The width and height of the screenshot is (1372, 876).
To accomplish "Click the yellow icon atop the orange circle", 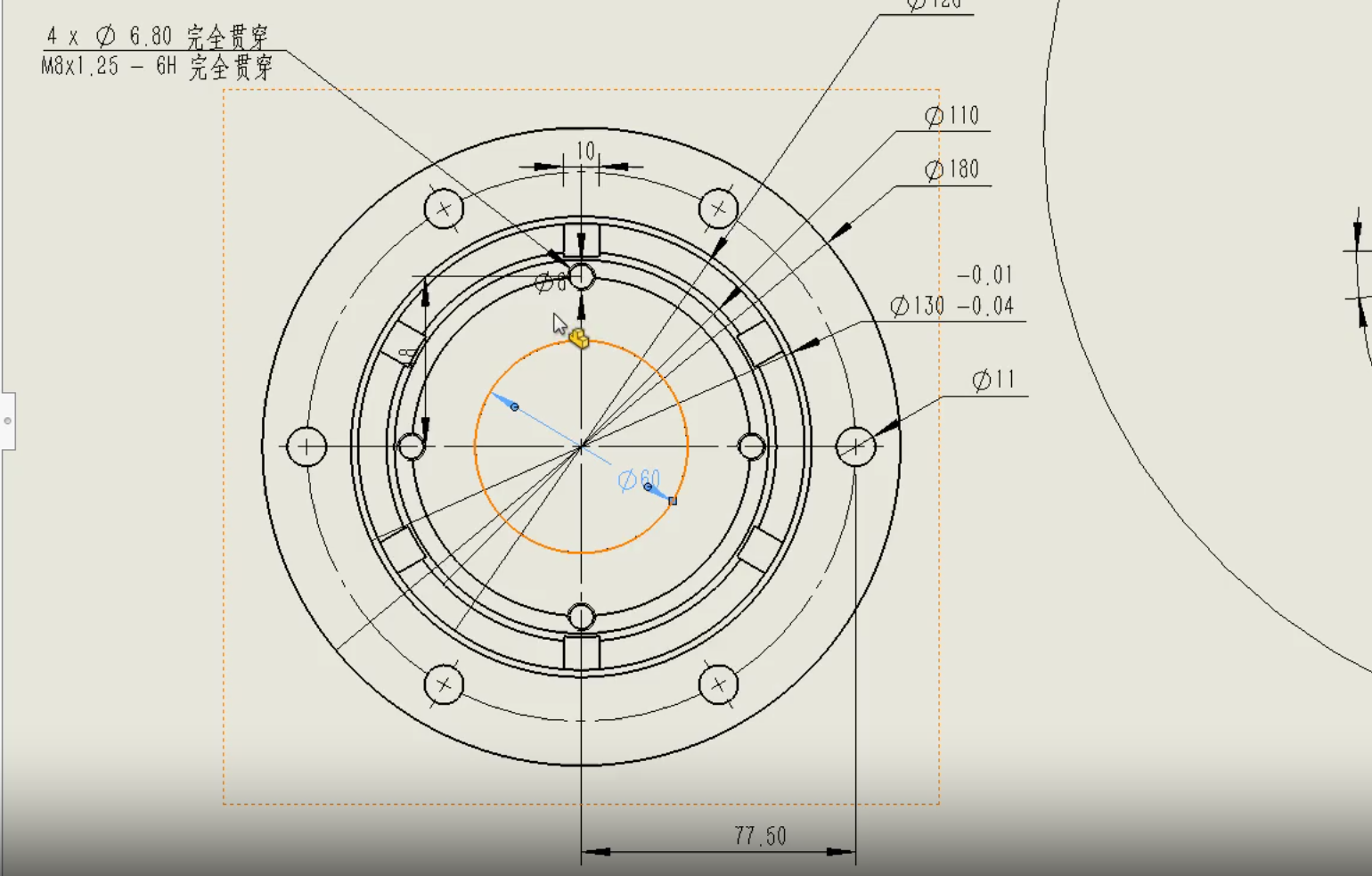I will (579, 339).
